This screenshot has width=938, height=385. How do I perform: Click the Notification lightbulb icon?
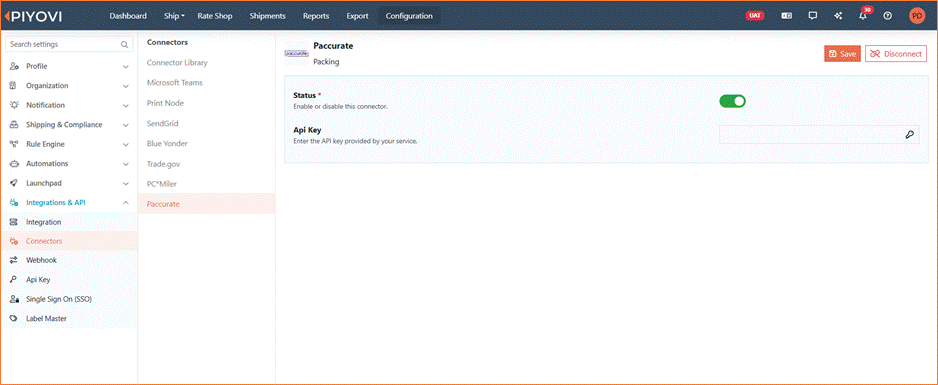[14, 105]
